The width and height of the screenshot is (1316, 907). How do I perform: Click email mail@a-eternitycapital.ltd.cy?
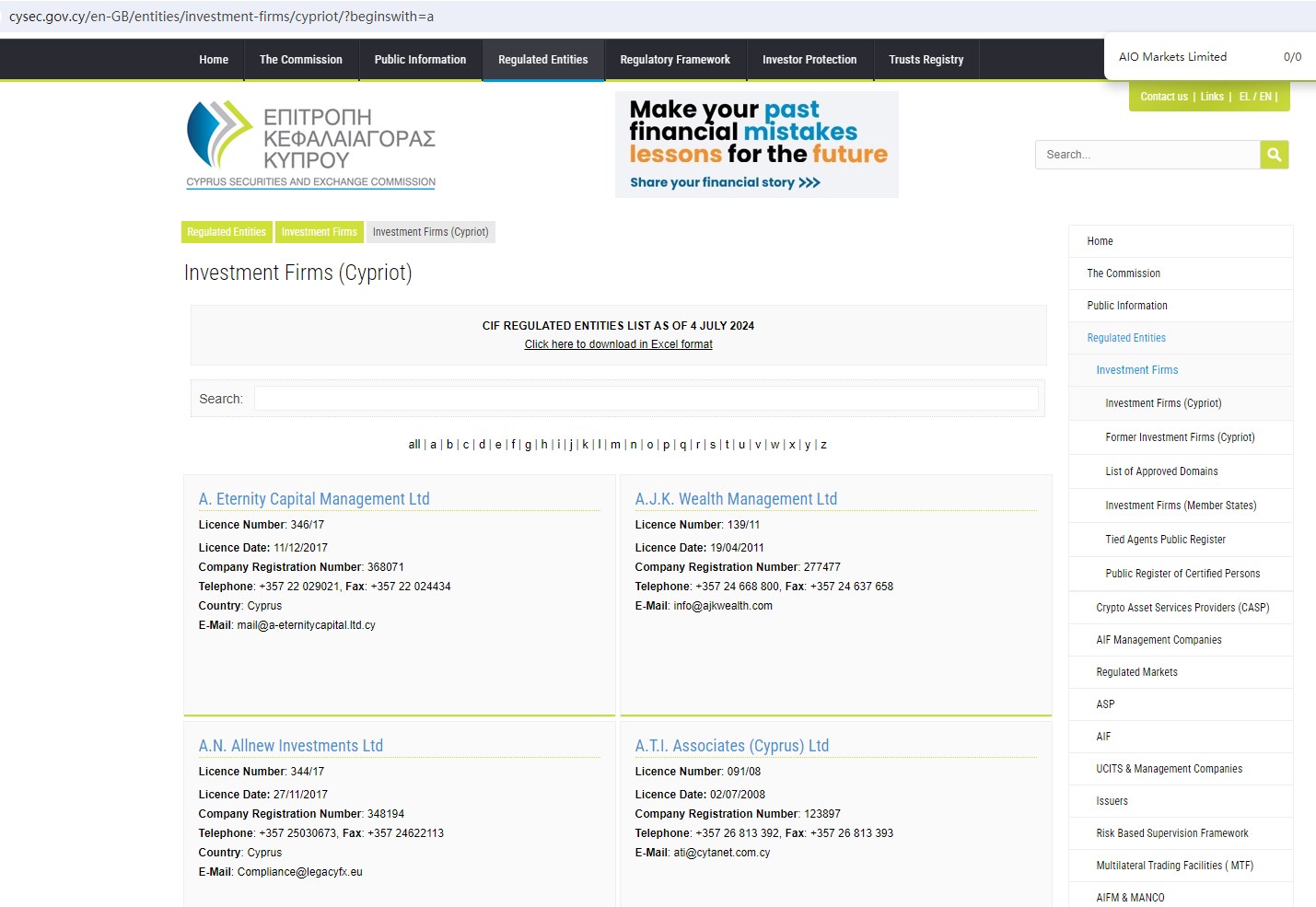click(x=307, y=625)
